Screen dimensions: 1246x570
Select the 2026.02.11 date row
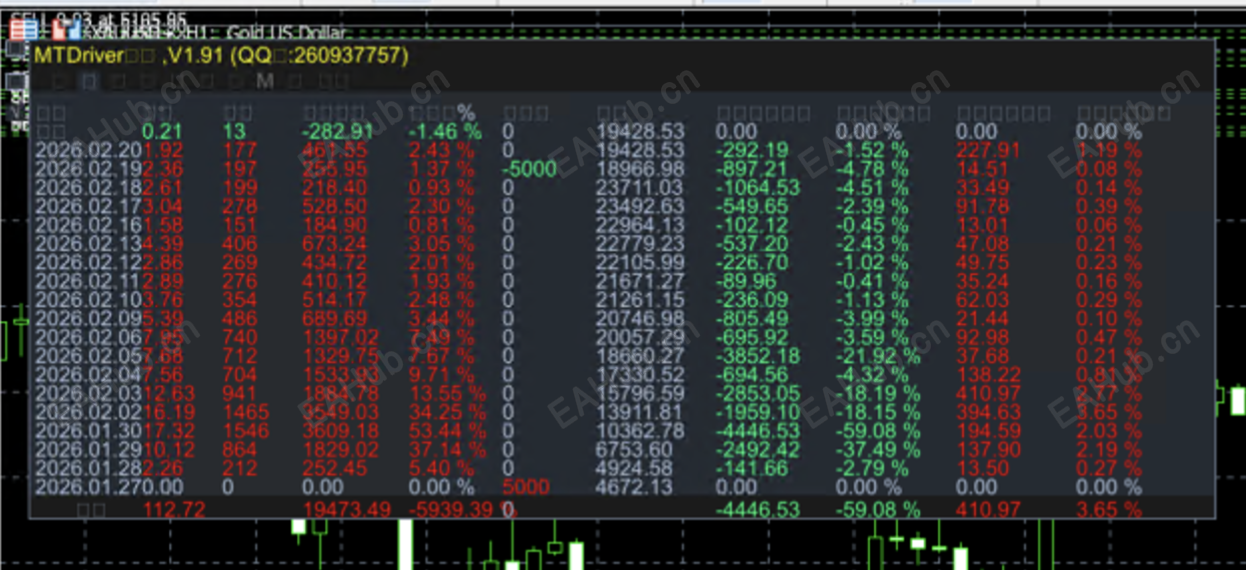coord(88,283)
